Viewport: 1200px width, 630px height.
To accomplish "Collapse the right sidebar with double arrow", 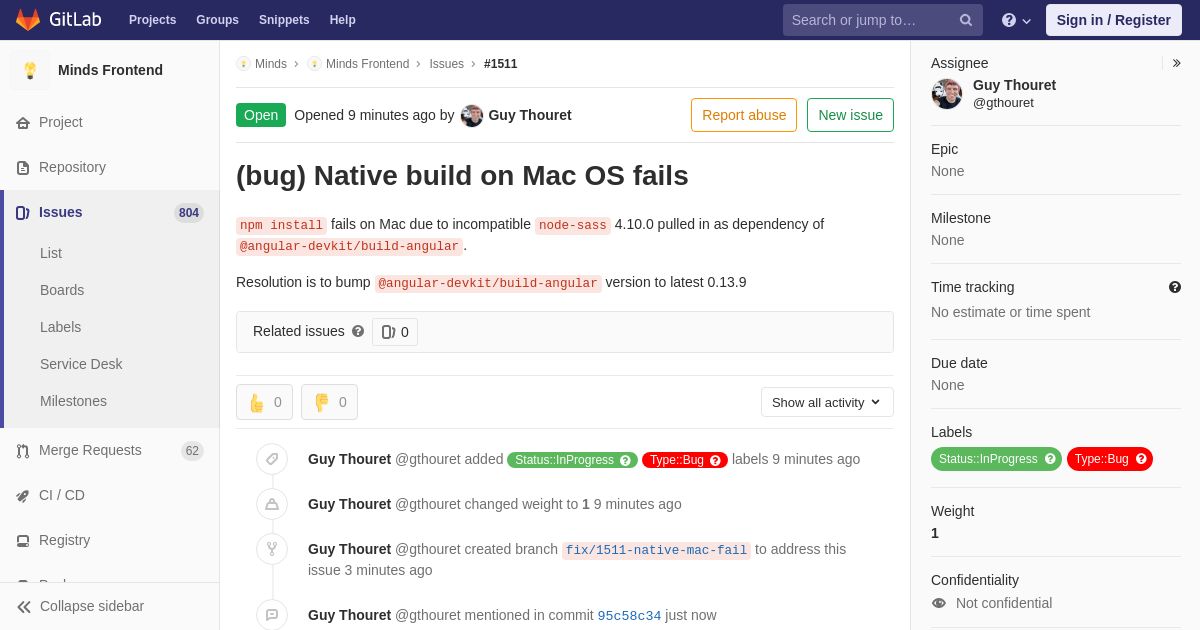I will 1177,63.
